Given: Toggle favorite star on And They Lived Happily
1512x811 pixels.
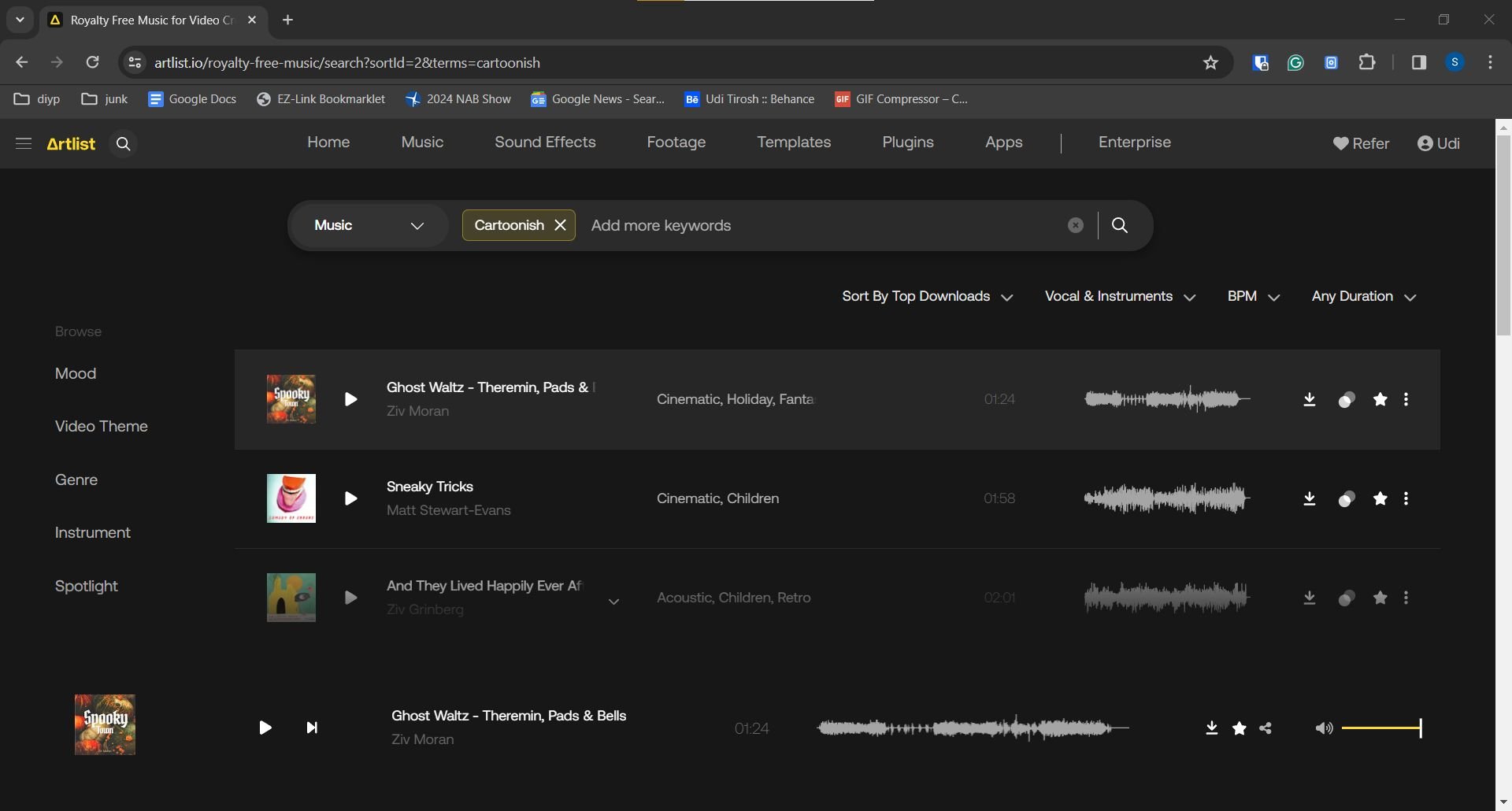Looking at the screenshot, I should click(x=1380, y=598).
